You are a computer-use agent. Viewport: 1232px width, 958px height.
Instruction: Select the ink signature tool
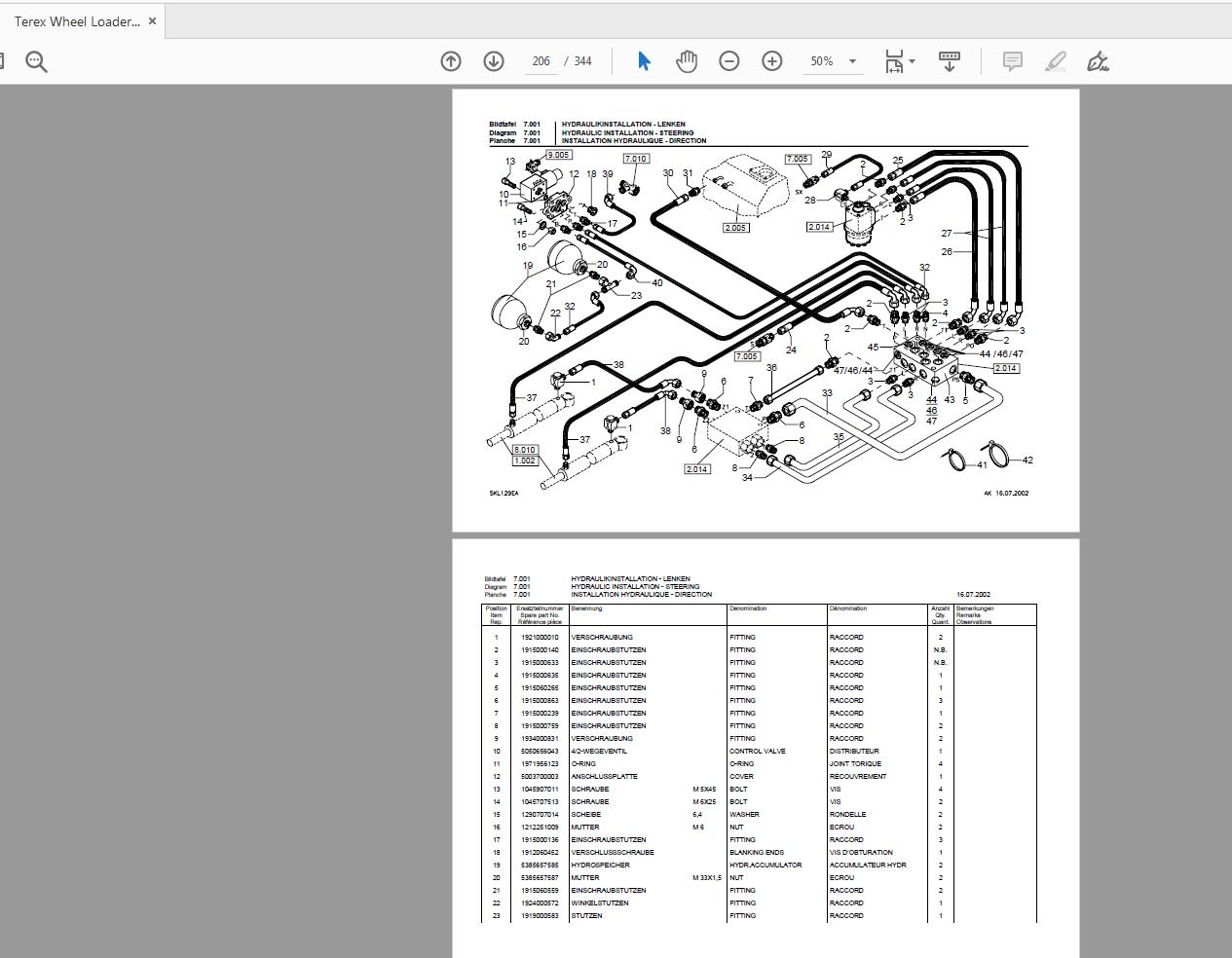tap(1099, 61)
